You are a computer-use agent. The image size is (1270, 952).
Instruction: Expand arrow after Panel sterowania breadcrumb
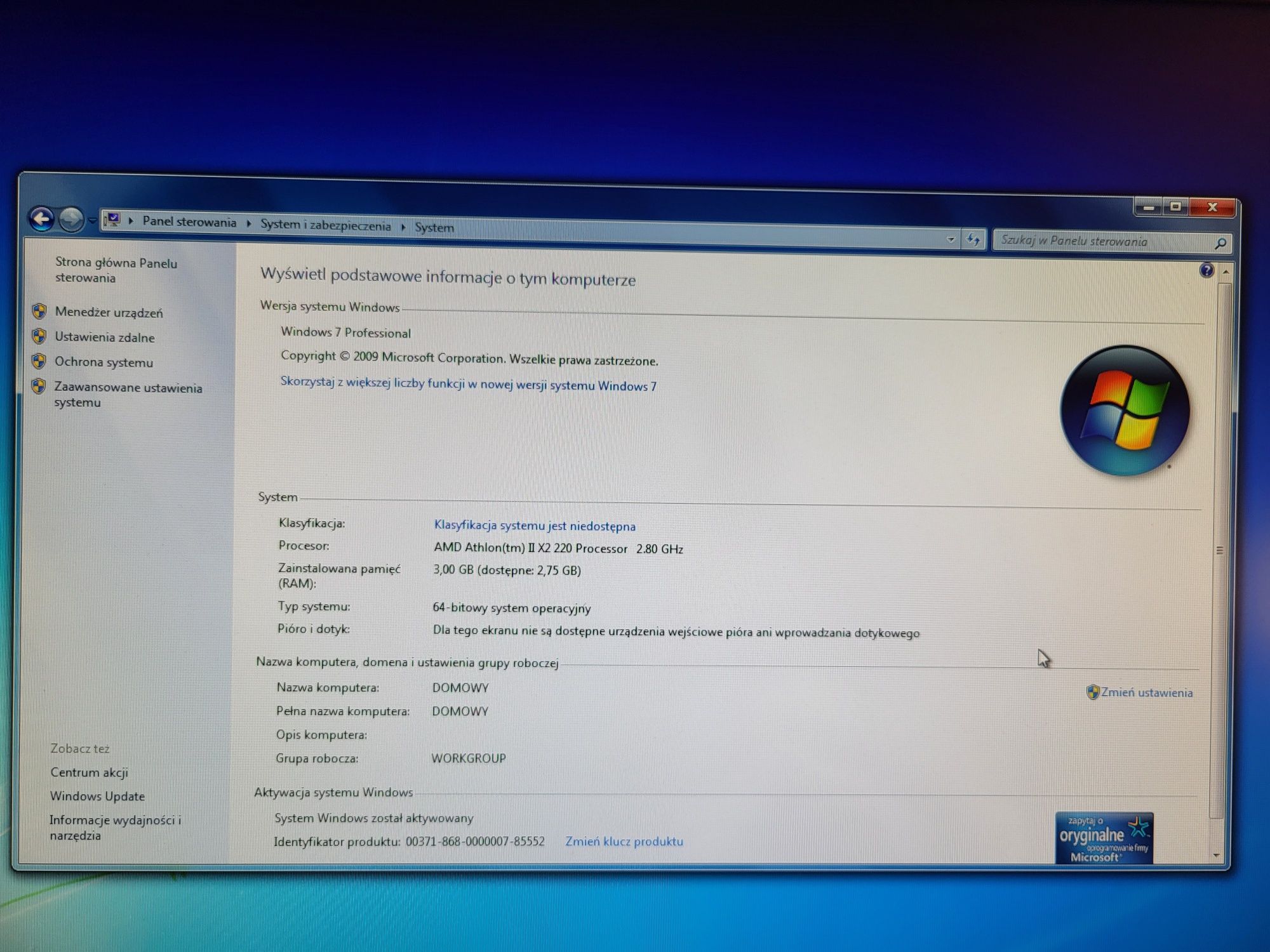[x=249, y=223]
